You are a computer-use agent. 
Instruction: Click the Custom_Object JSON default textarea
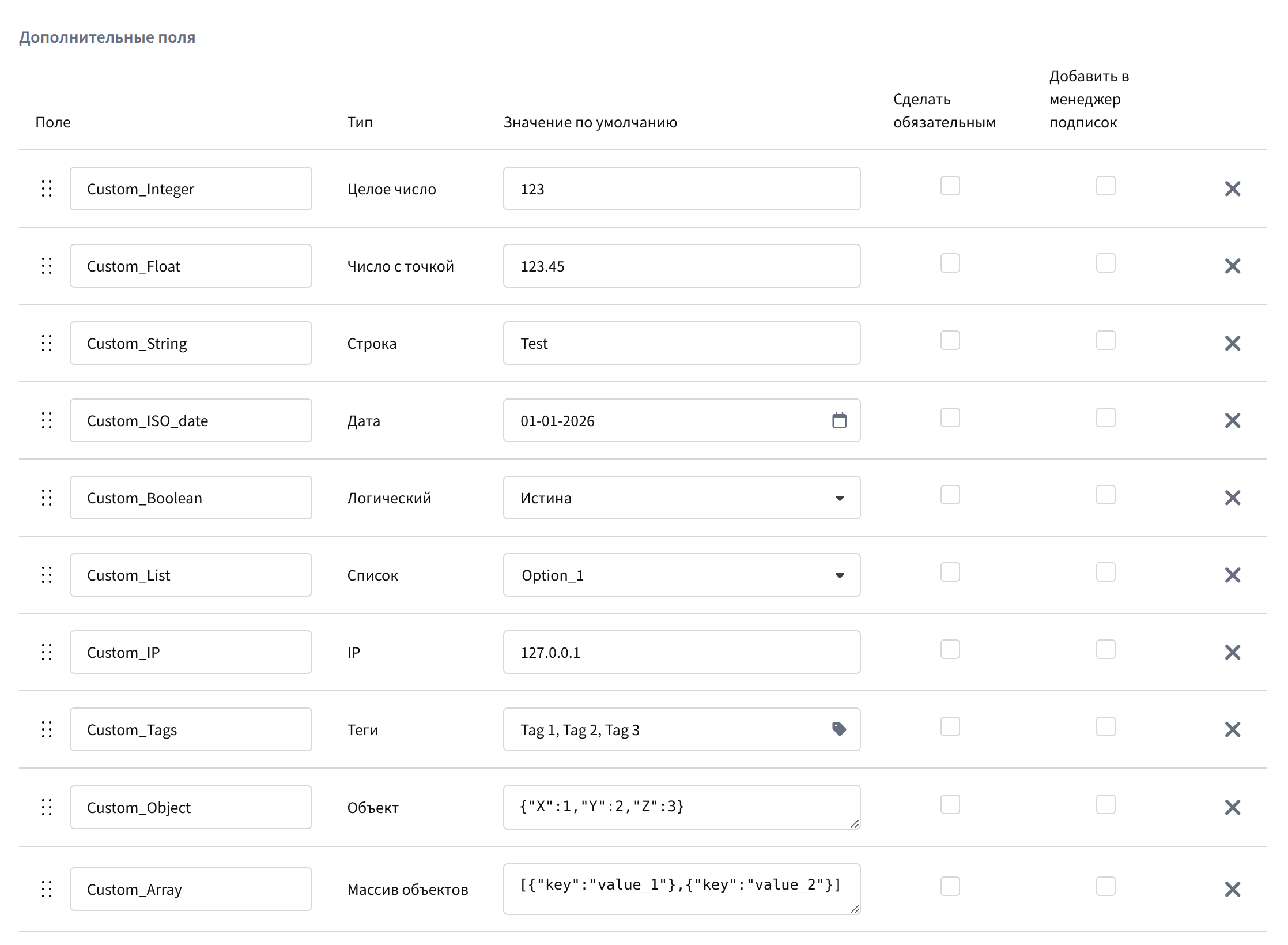[681, 807]
